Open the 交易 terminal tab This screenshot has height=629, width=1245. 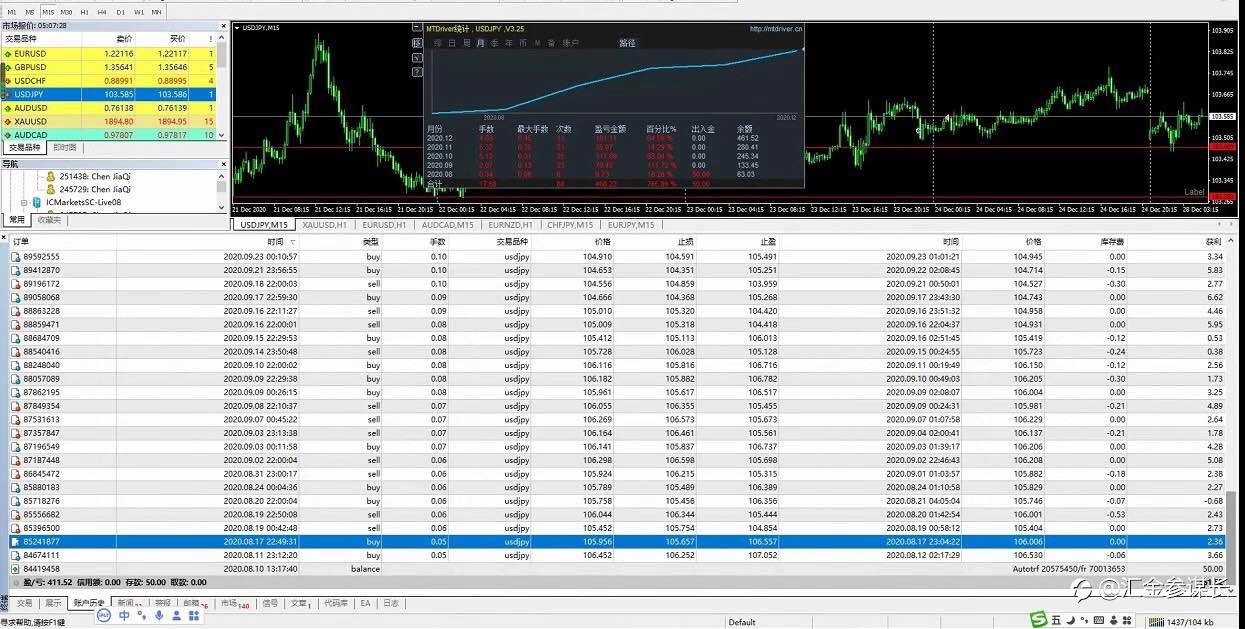(25, 603)
